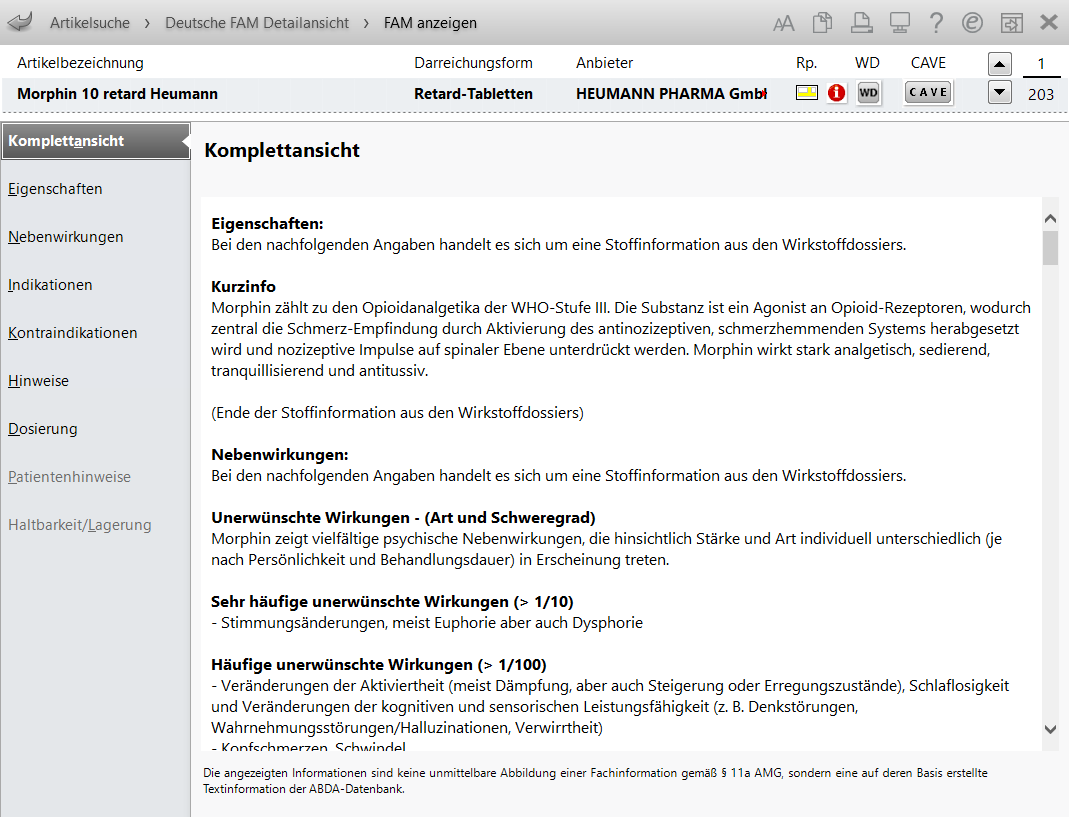Click the yellow Rp. prescription icon
1069x817 pixels.
click(x=807, y=92)
